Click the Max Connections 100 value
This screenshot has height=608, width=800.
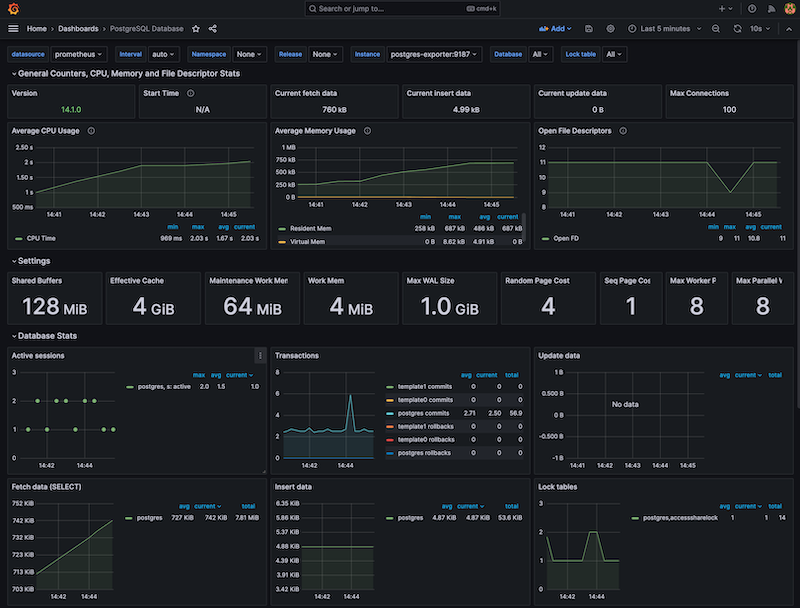729,110
